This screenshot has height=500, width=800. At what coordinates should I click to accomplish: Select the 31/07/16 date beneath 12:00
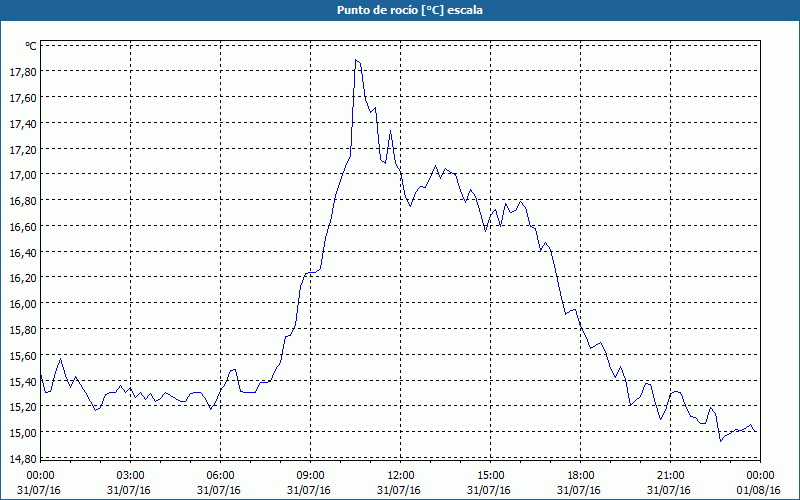pos(399,491)
